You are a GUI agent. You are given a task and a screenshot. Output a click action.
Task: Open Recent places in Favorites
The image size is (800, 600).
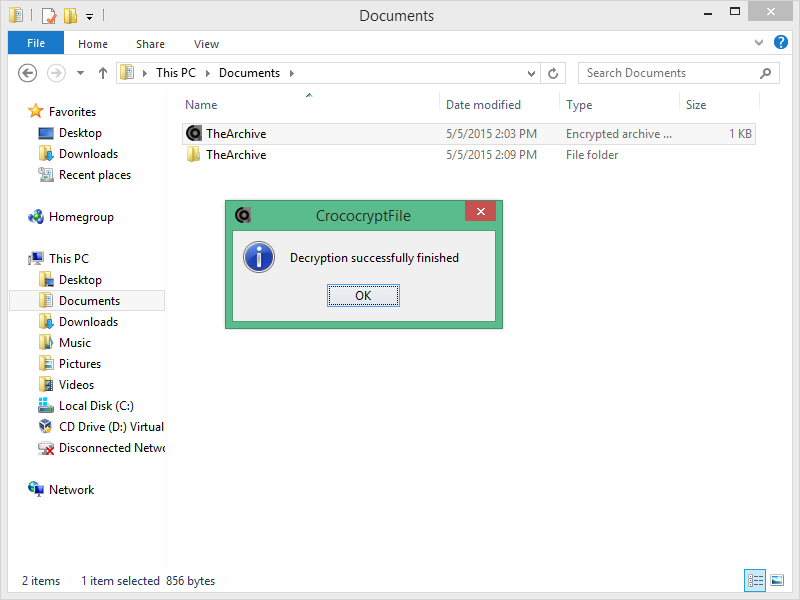[95, 174]
